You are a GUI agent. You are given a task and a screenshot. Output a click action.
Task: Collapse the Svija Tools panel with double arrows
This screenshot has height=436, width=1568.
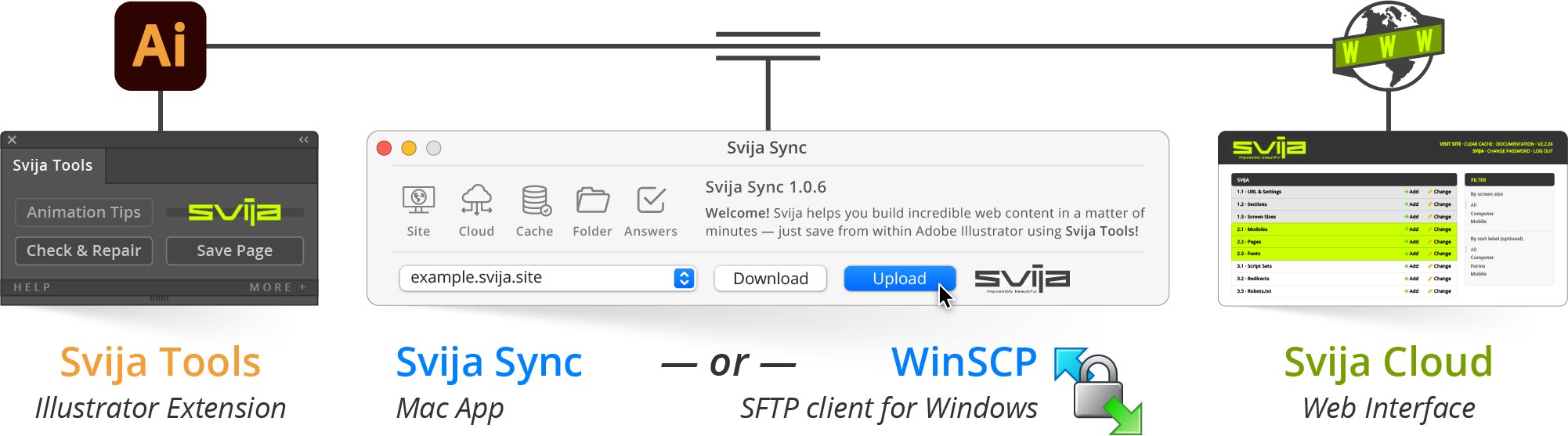pyautogui.click(x=304, y=140)
